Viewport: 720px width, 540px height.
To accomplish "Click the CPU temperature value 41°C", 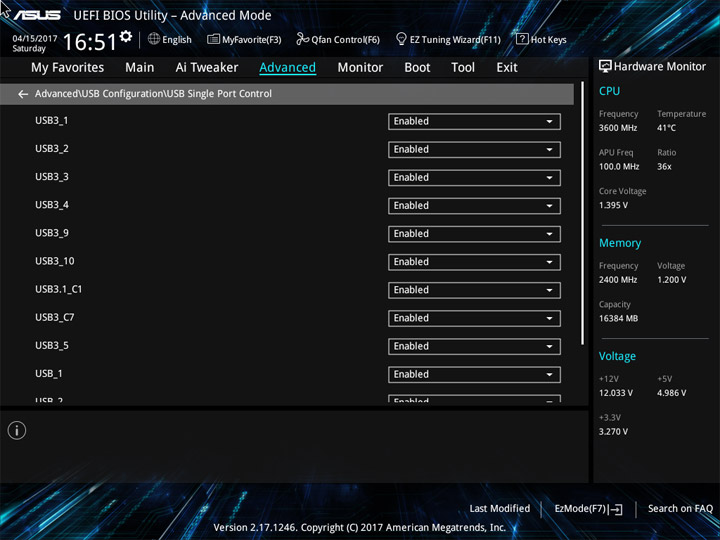I will pos(666,128).
